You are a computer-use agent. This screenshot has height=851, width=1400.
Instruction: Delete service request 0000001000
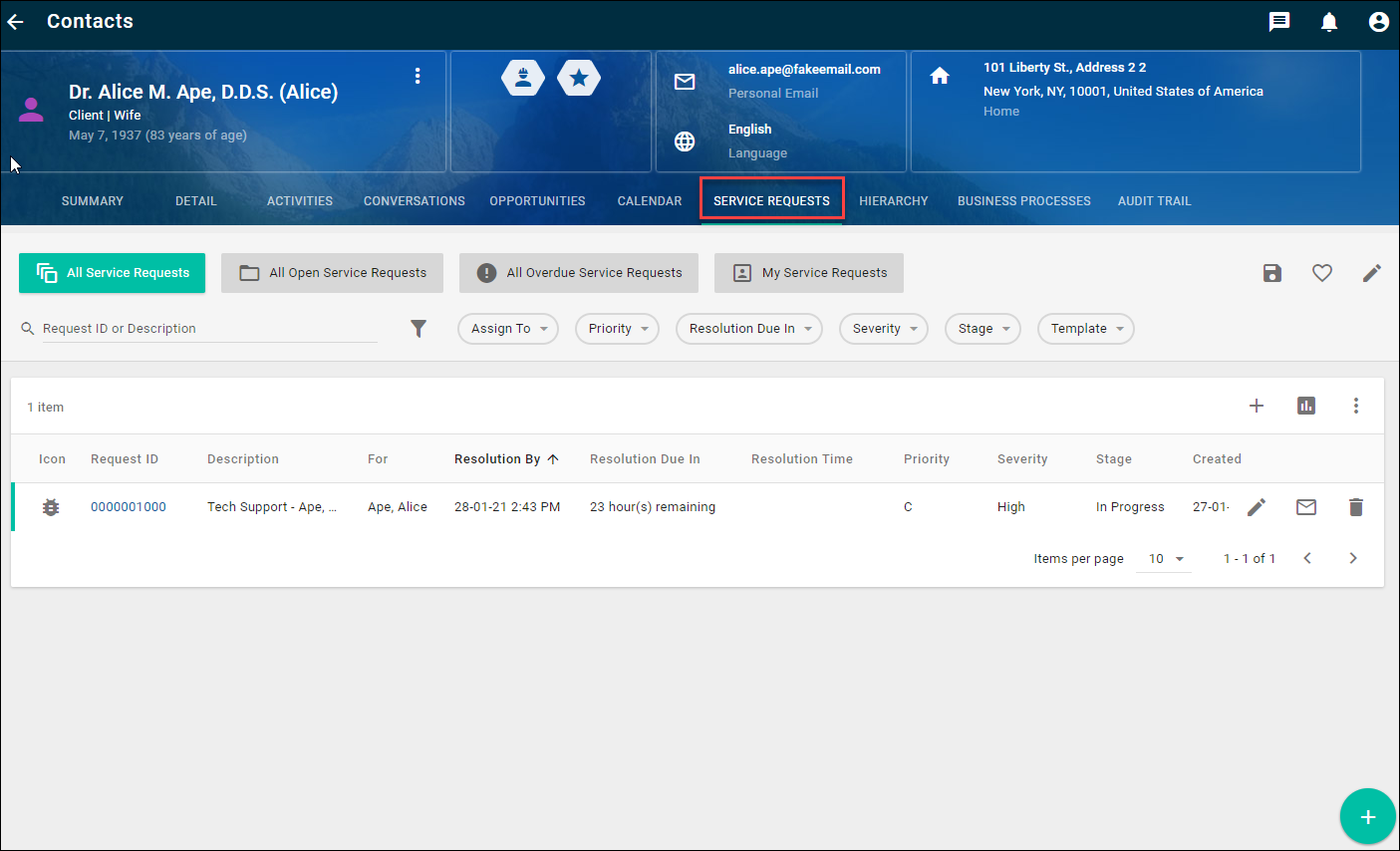coord(1355,507)
